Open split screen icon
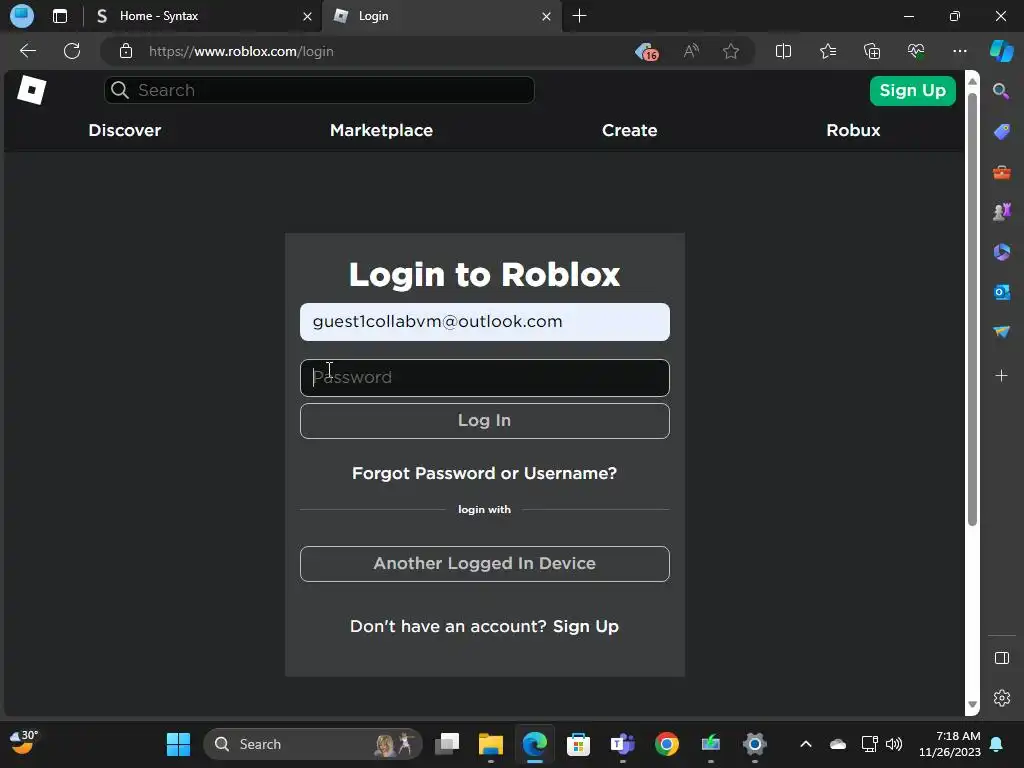Screen dimensions: 1024x768 783,51
